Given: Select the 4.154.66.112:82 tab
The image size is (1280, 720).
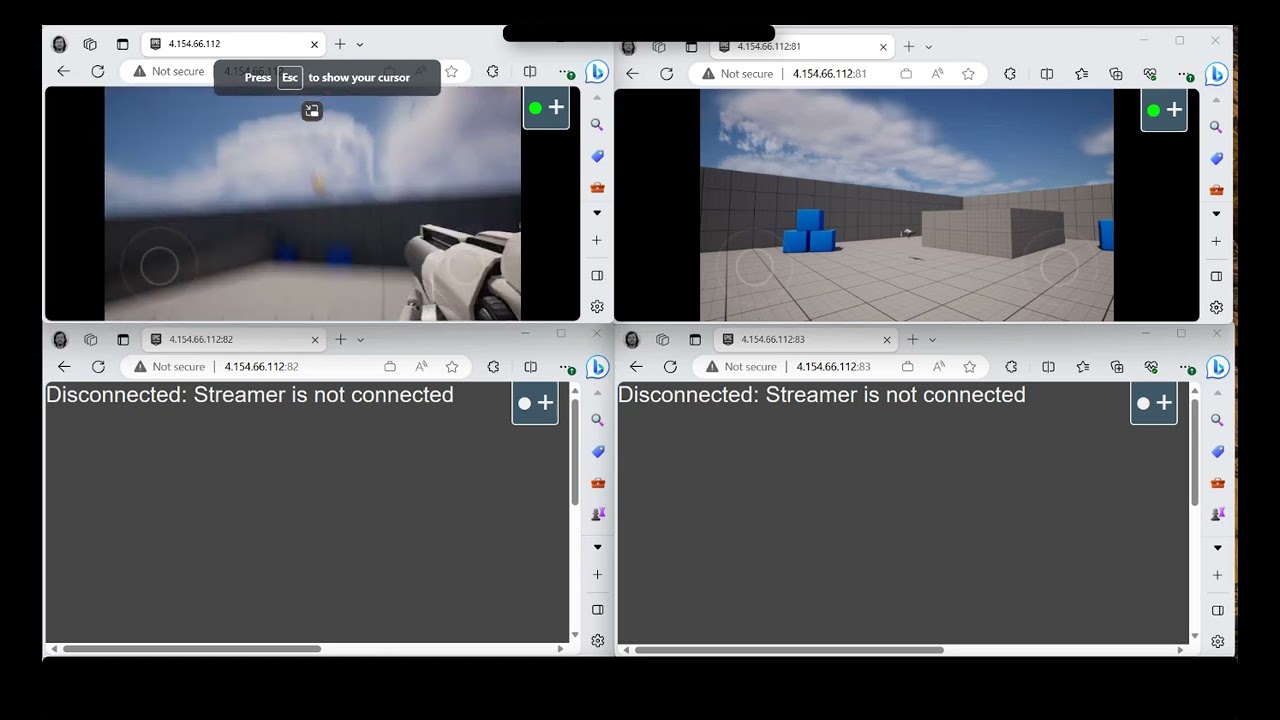Looking at the screenshot, I should point(235,340).
